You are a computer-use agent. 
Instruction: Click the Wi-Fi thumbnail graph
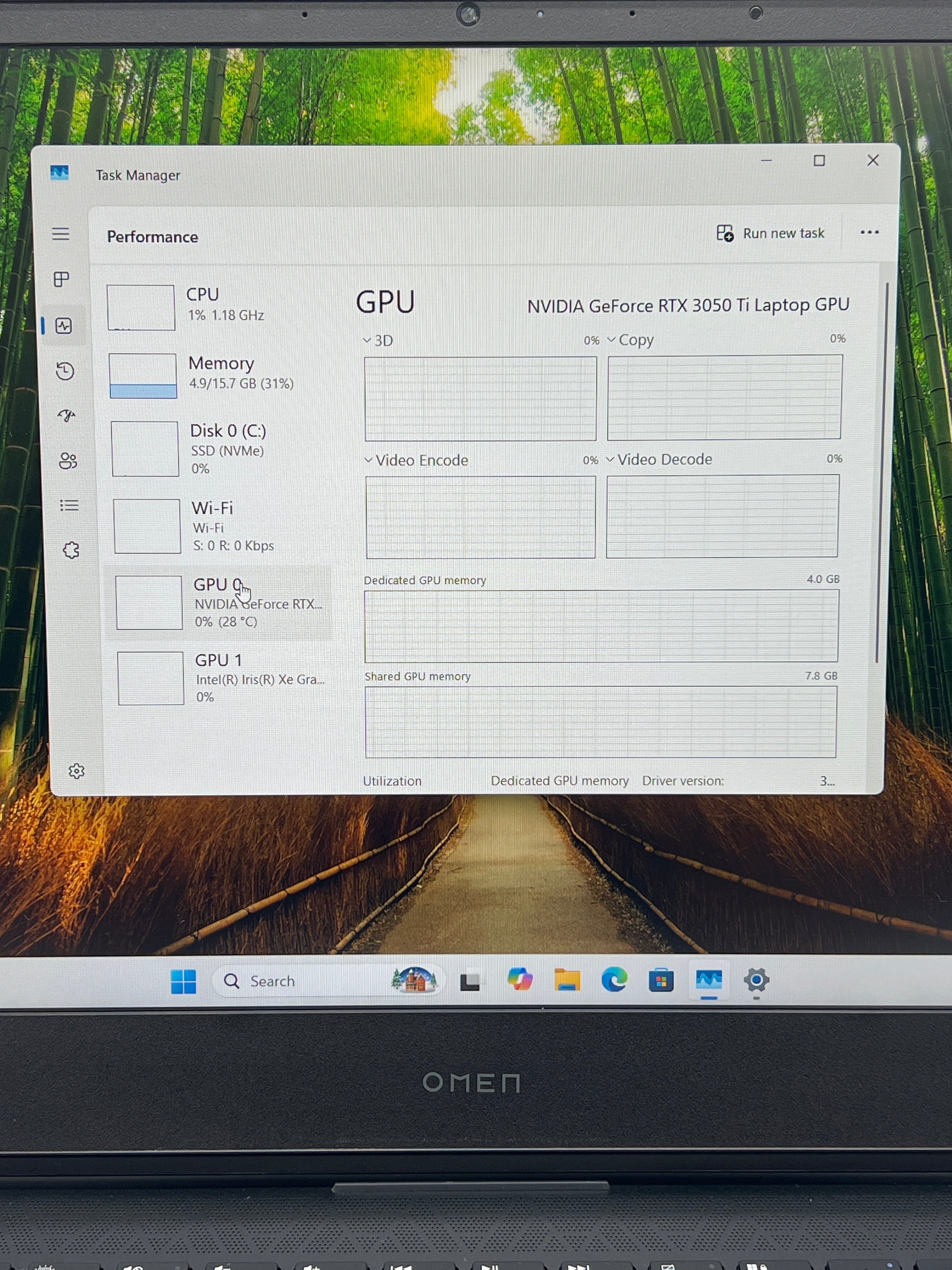(147, 526)
